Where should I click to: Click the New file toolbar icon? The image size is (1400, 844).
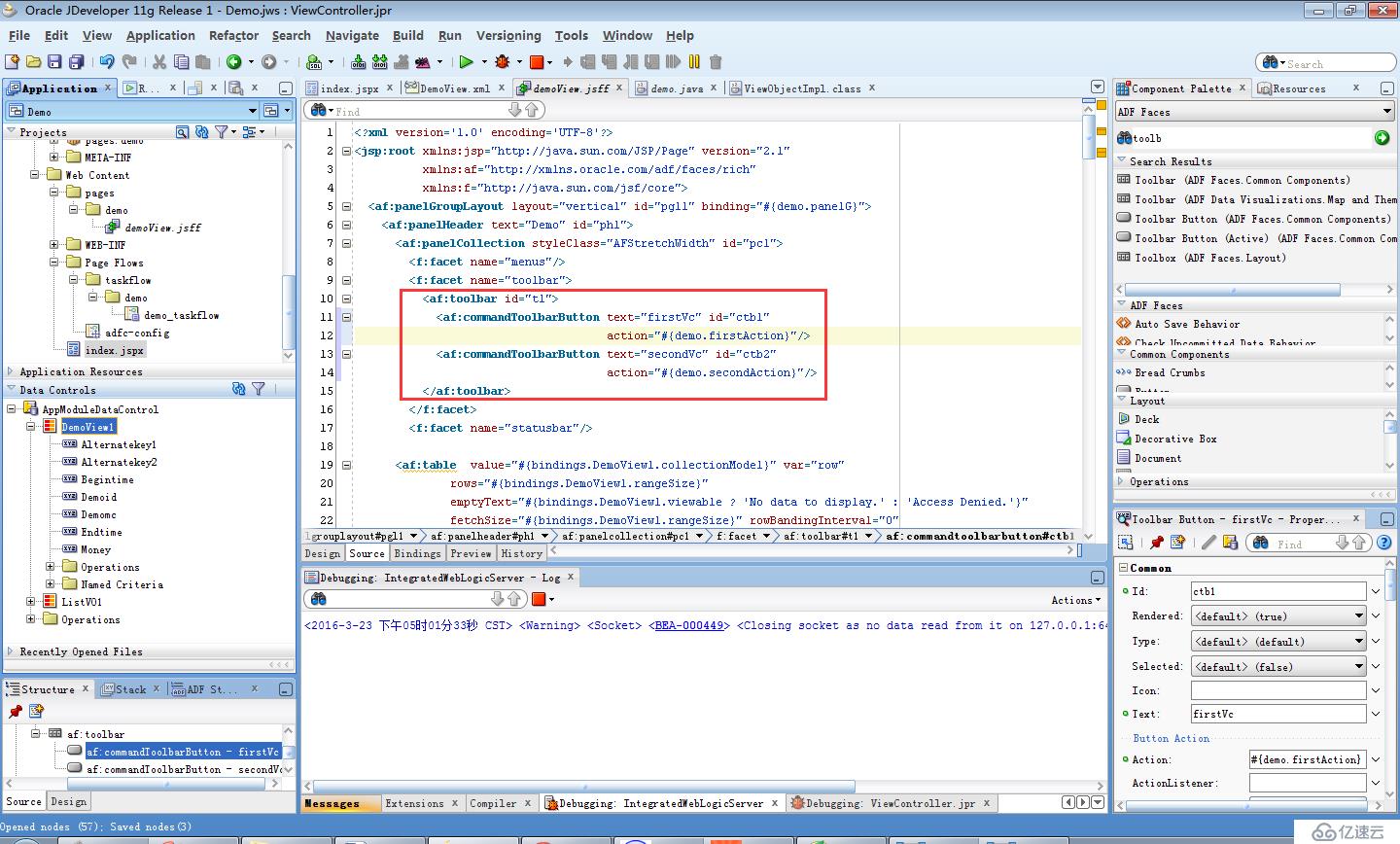[13, 62]
